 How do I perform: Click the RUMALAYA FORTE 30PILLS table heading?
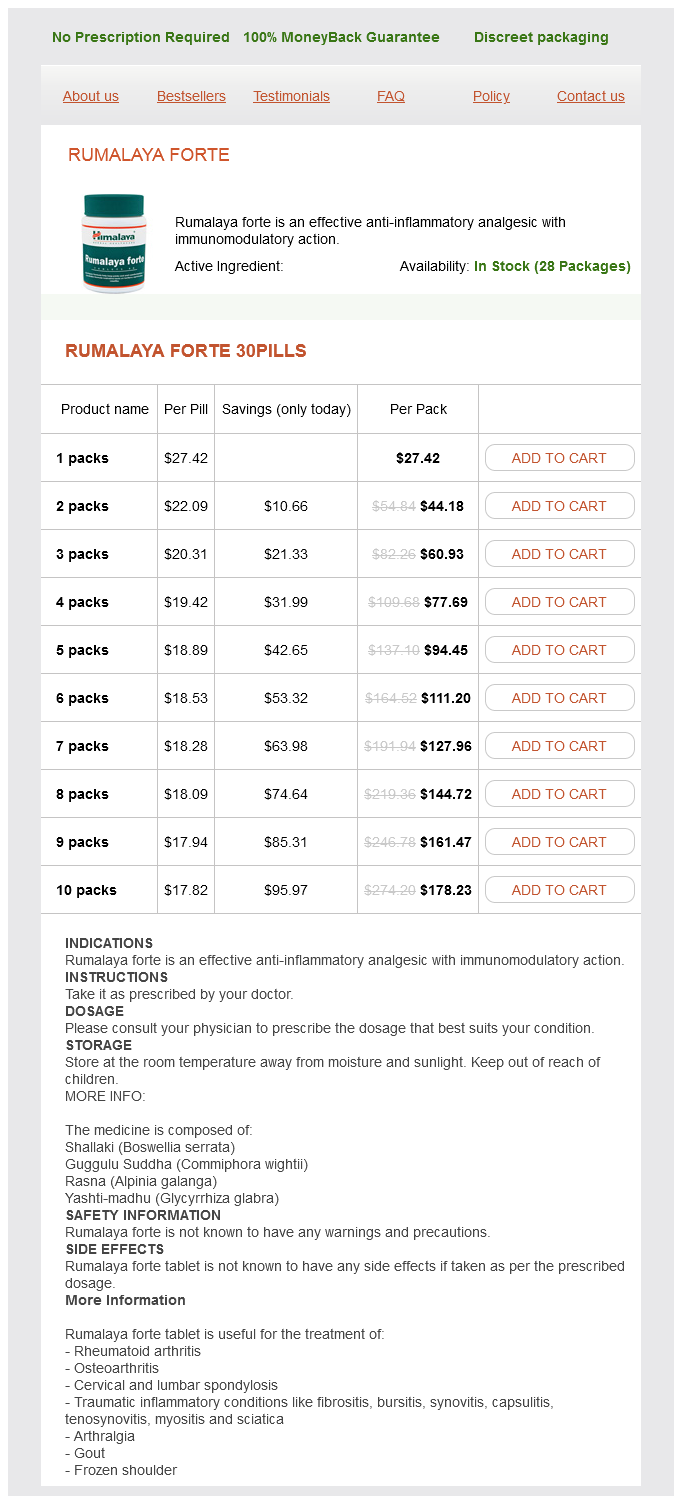pos(186,351)
